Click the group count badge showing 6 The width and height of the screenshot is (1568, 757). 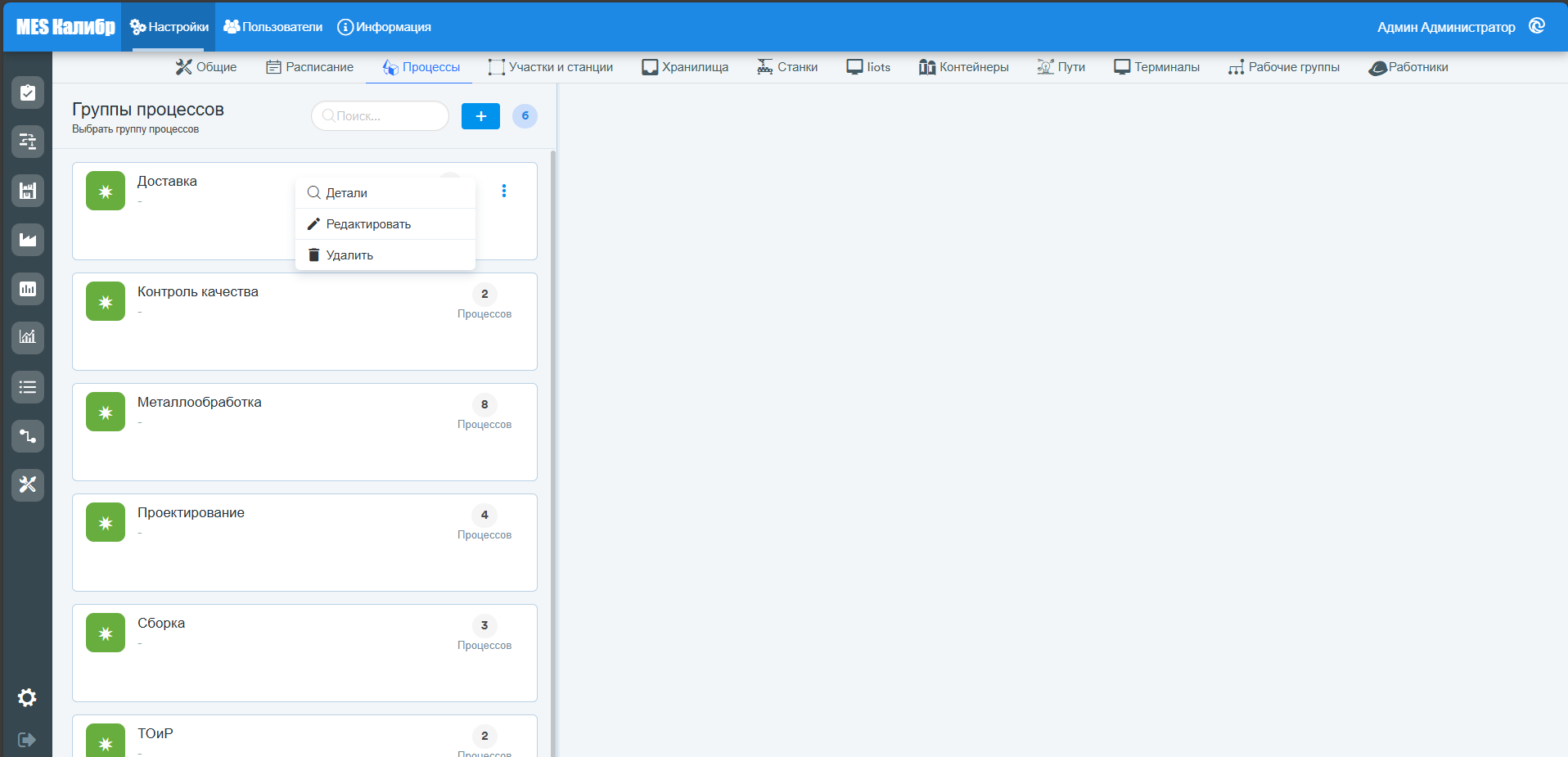tap(525, 116)
